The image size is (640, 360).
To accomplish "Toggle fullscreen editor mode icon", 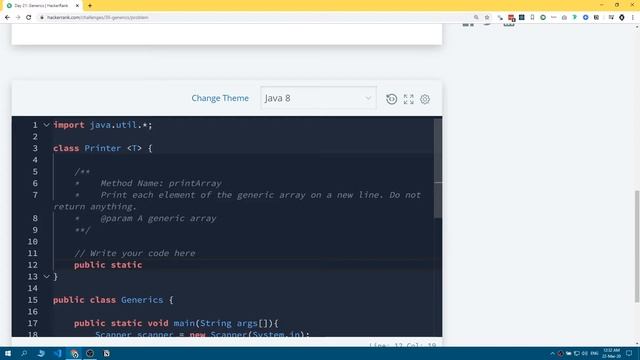I will pyautogui.click(x=409, y=99).
